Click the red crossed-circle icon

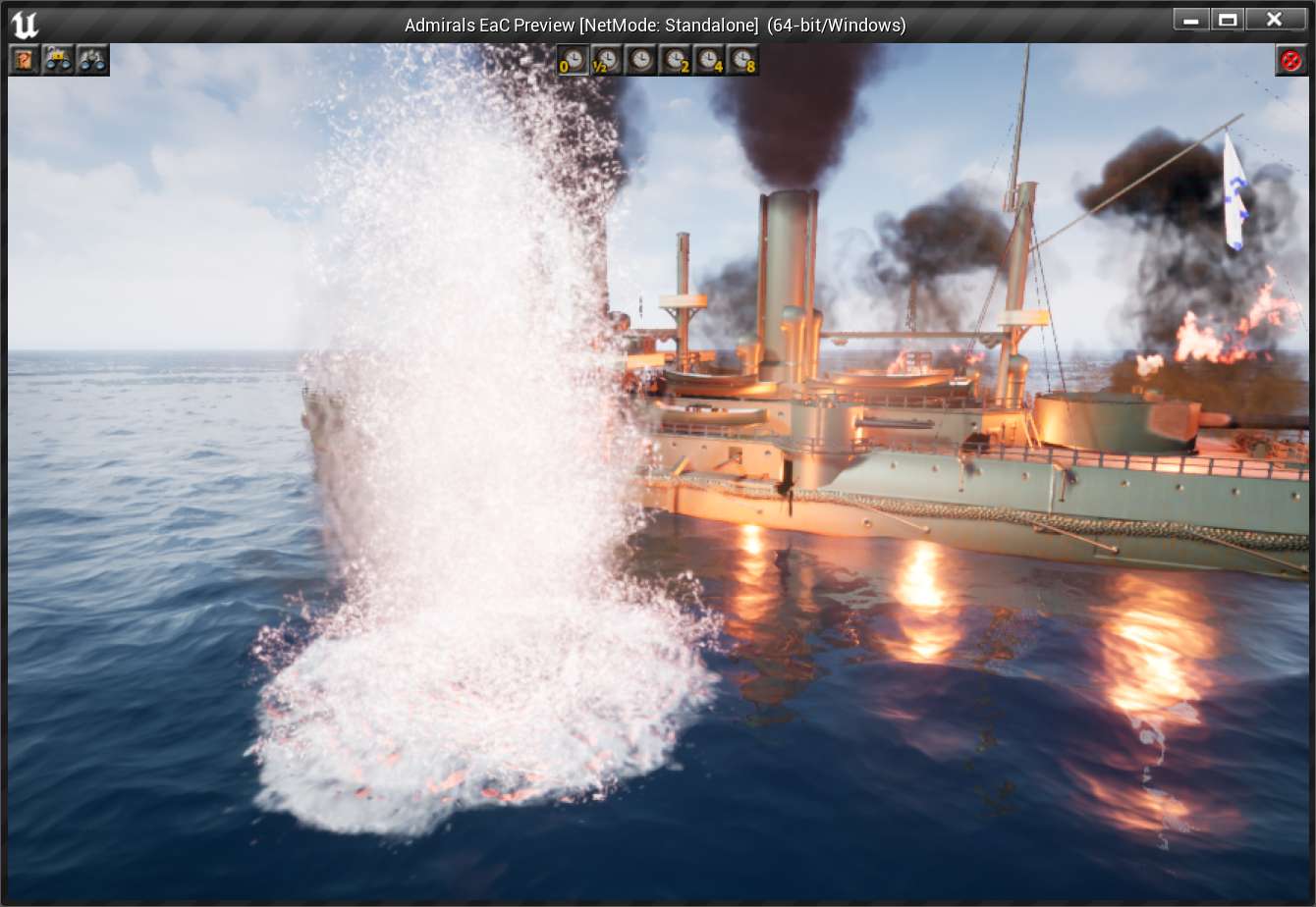[x=1291, y=60]
